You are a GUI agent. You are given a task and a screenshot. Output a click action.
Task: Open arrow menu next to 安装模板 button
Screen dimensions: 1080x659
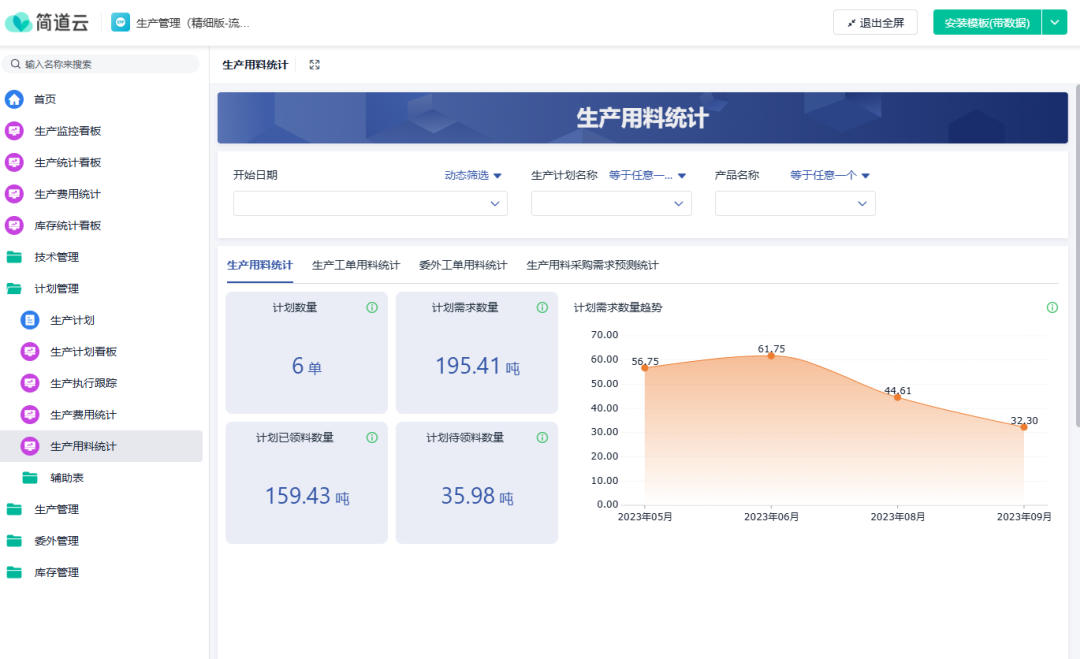click(x=1055, y=22)
